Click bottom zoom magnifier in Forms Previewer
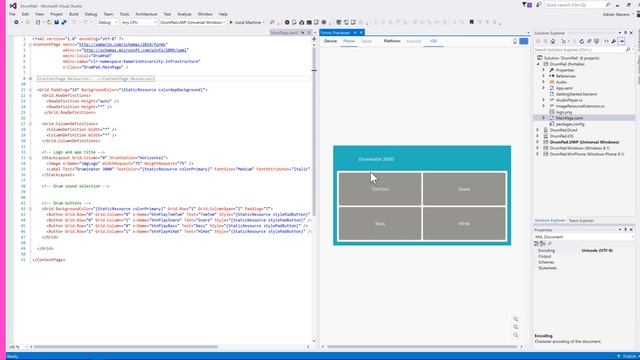This screenshot has height=360, width=640. click(516, 335)
